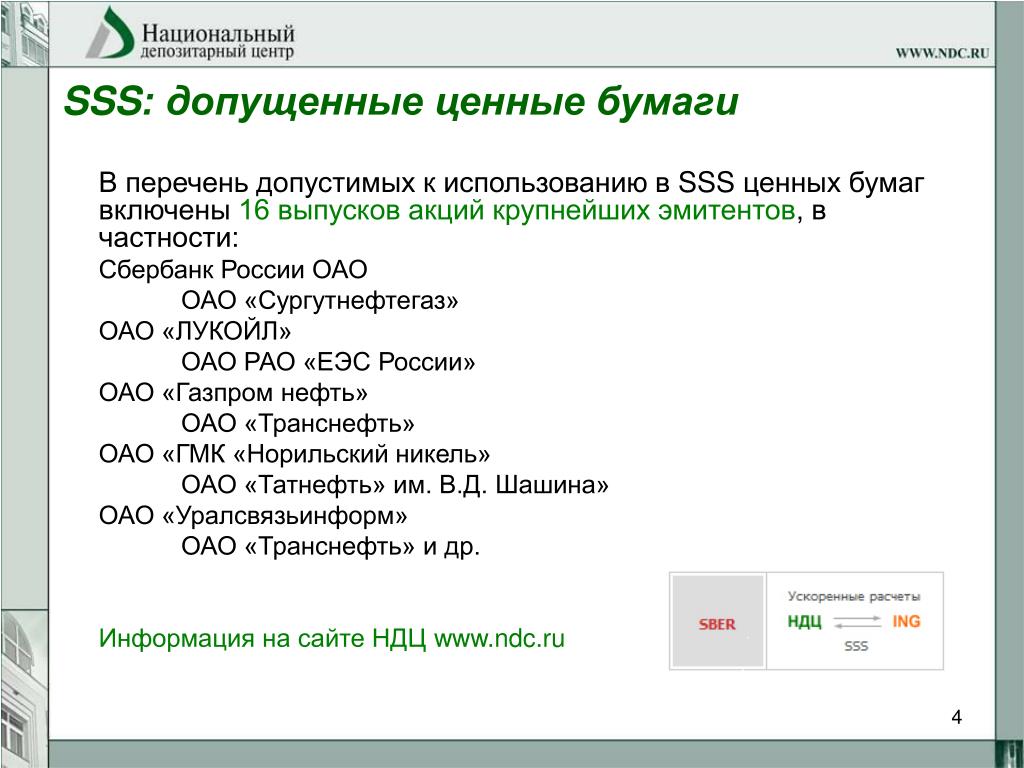Click the 'SSS' label under the arrows
This screenshot has height=768, width=1024.
856,646
